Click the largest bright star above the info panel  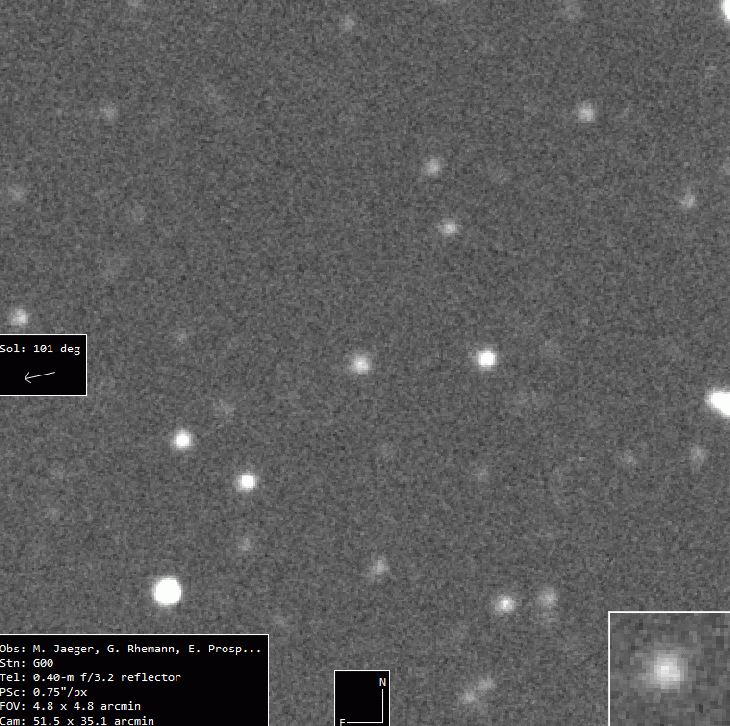[x=167, y=591]
